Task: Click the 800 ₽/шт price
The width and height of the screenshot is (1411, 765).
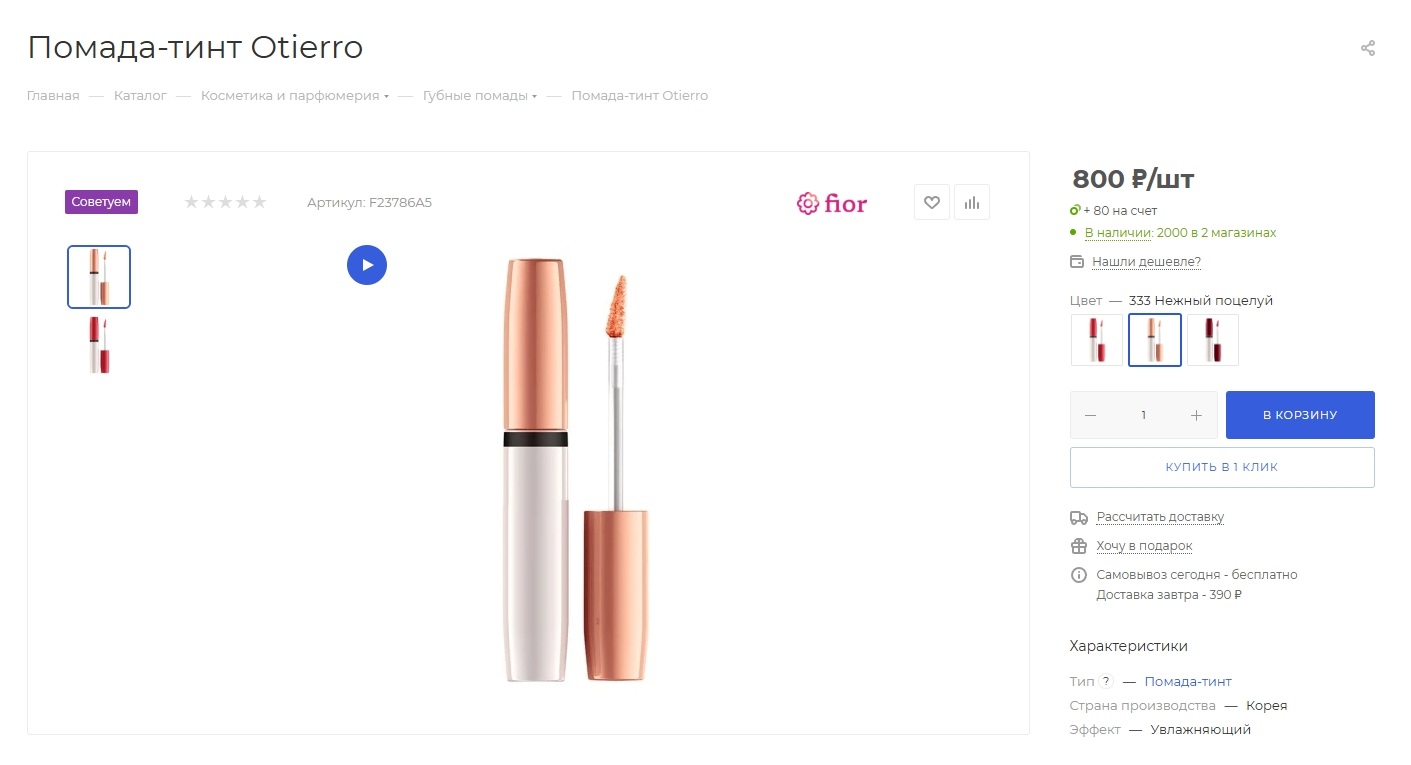Action: pyautogui.click(x=1133, y=179)
